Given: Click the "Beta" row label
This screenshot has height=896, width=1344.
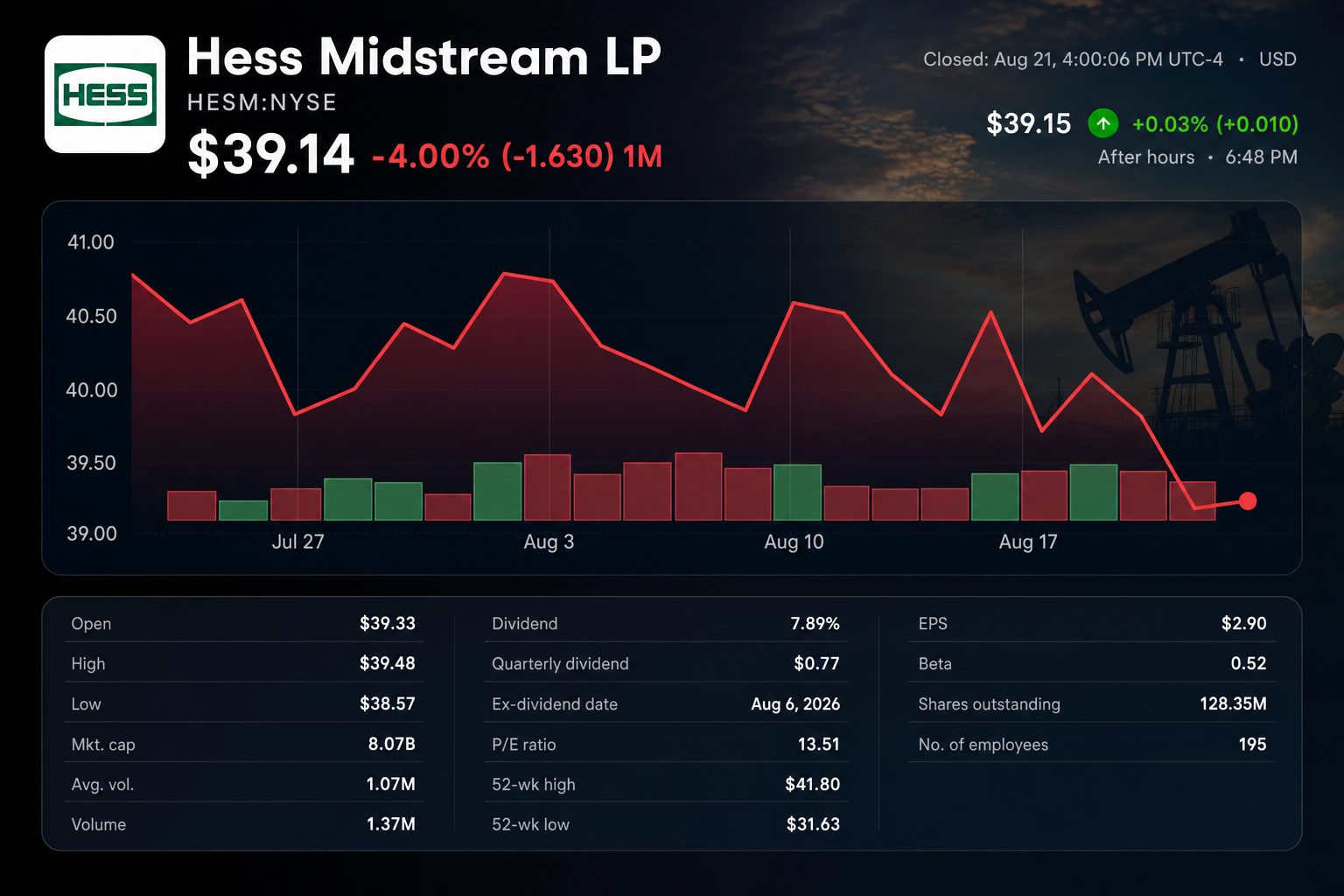Looking at the screenshot, I should (934, 664).
